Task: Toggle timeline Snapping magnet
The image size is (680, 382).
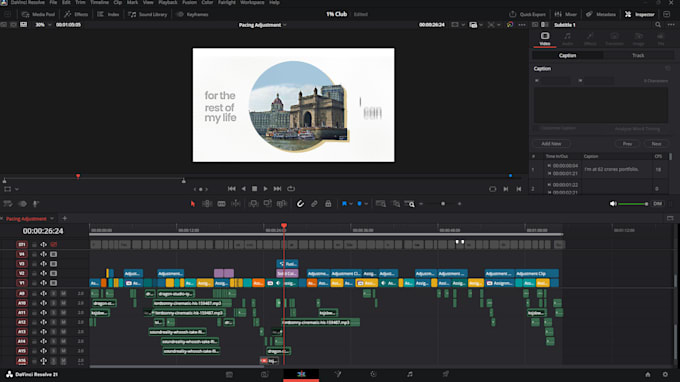Action: coord(300,204)
